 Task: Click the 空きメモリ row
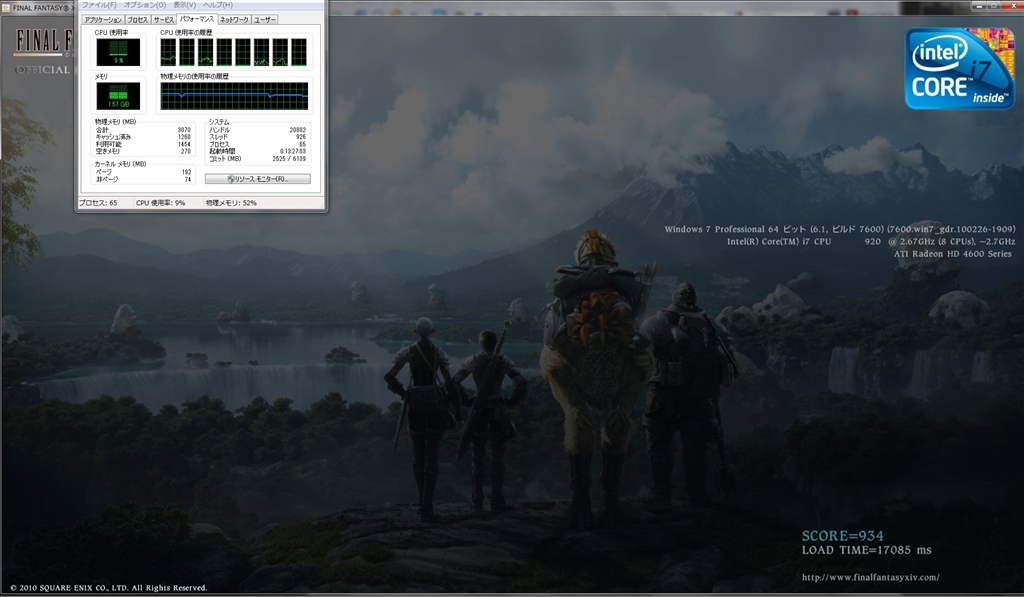click(143, 152)
